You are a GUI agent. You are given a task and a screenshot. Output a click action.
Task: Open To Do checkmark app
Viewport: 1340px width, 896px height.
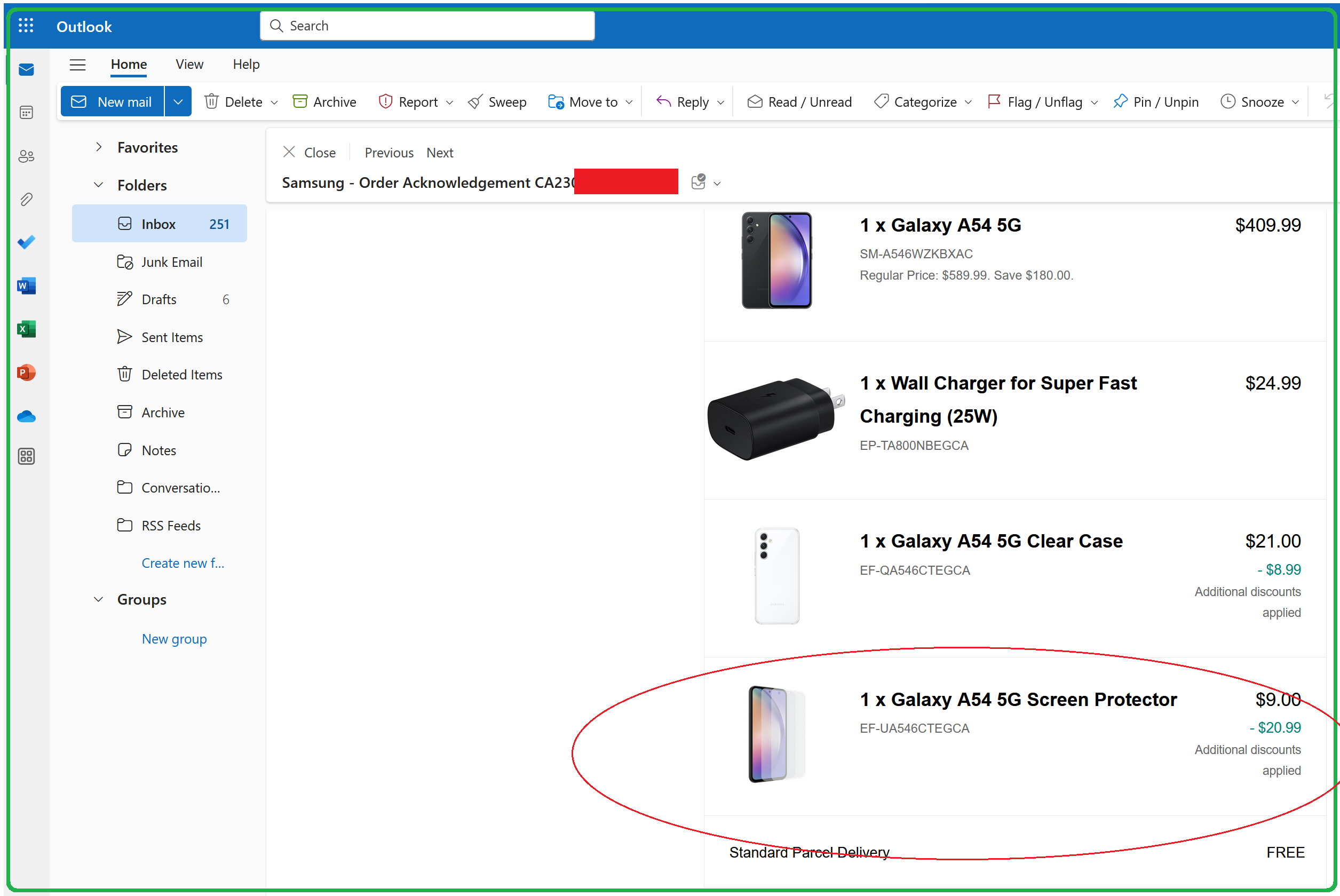[x=26, y=242]
